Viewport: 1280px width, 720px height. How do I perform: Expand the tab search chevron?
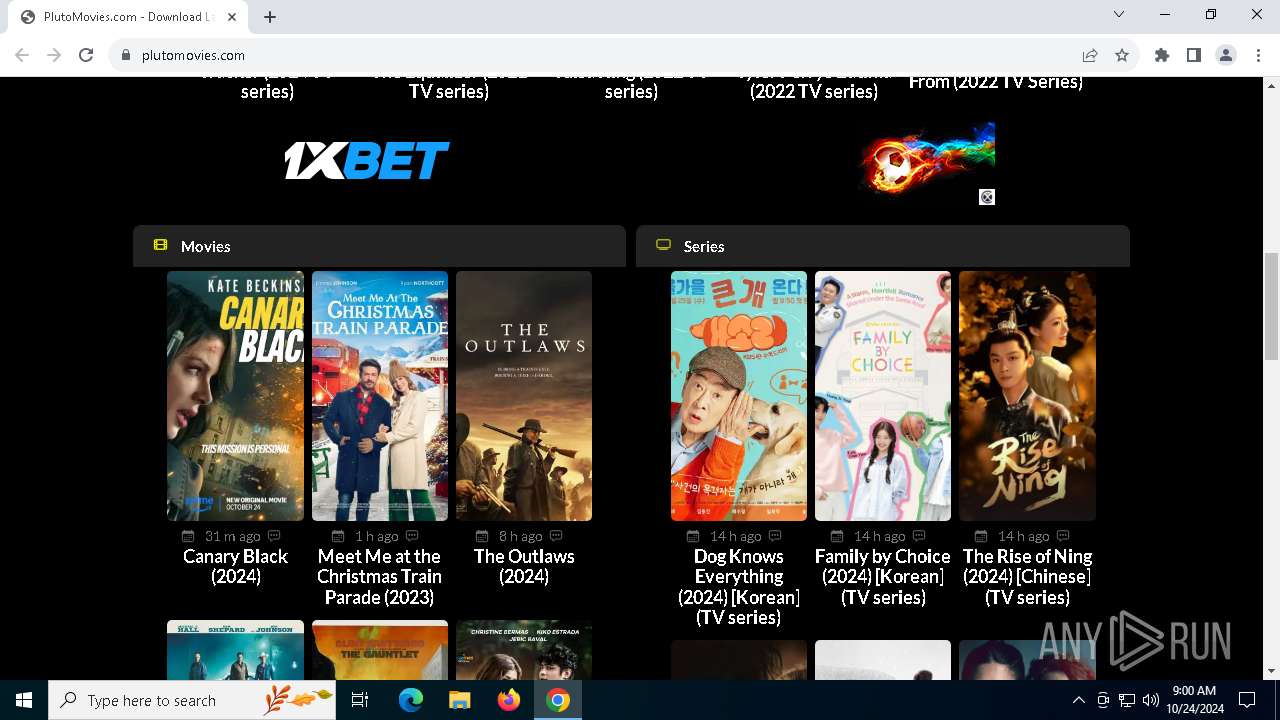pos(1119,14)
